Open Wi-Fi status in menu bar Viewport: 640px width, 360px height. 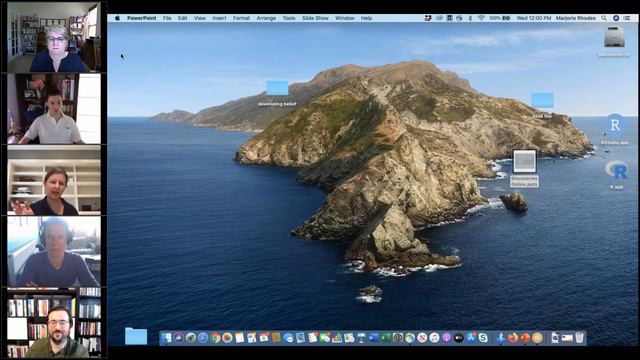click(481, 18)
